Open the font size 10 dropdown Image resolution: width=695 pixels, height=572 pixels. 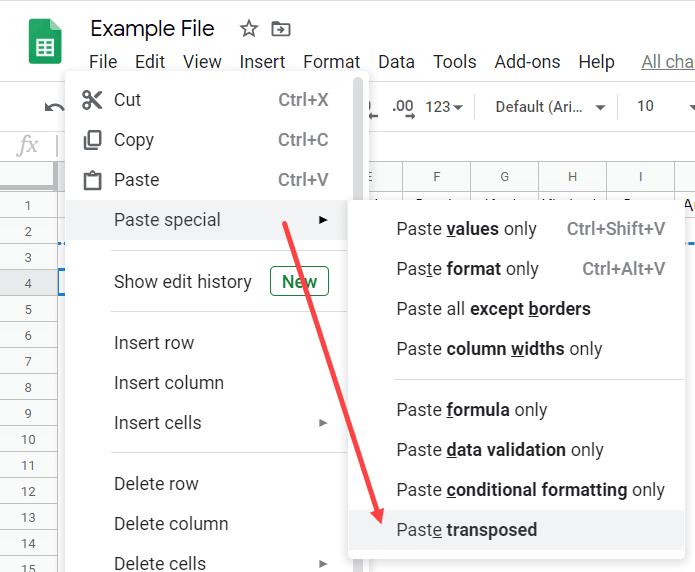[x=665, y=106]
